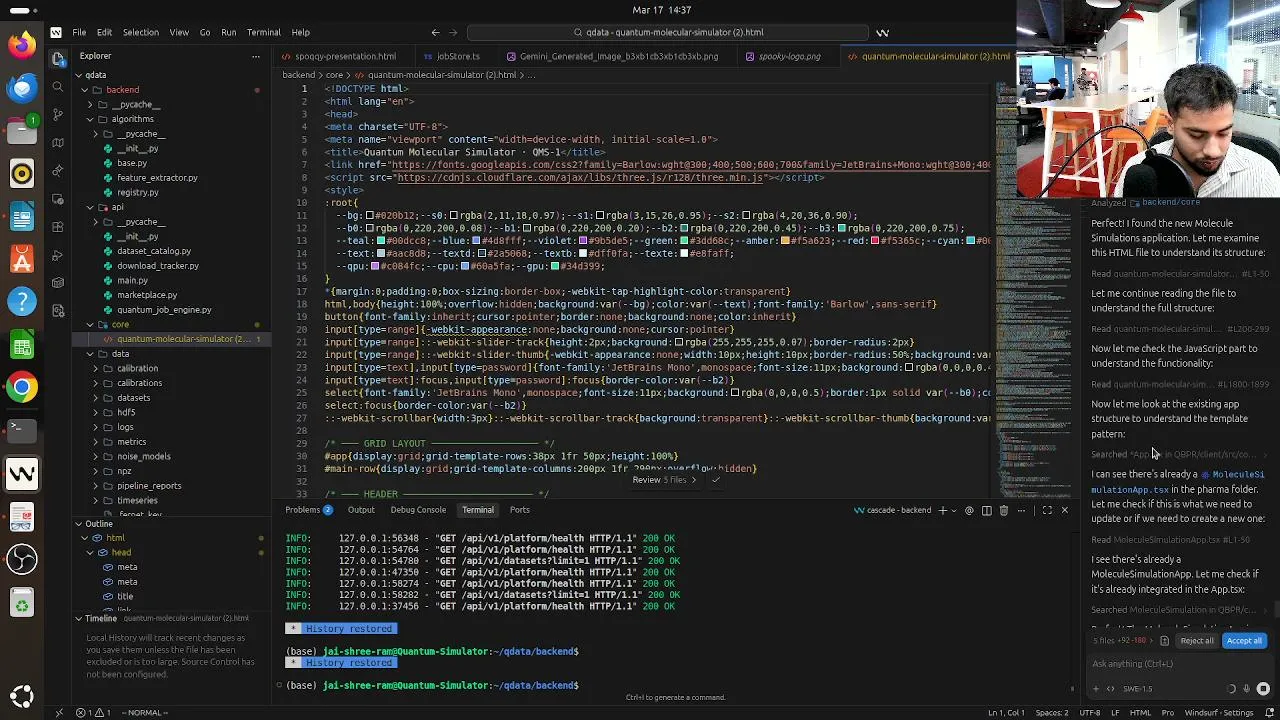Click the Reject all button

(1196, 641)
